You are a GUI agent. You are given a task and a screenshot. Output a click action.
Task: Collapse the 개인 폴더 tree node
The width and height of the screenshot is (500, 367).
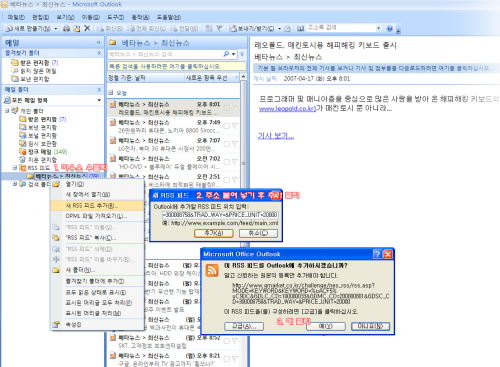click(x=7, y=111)
